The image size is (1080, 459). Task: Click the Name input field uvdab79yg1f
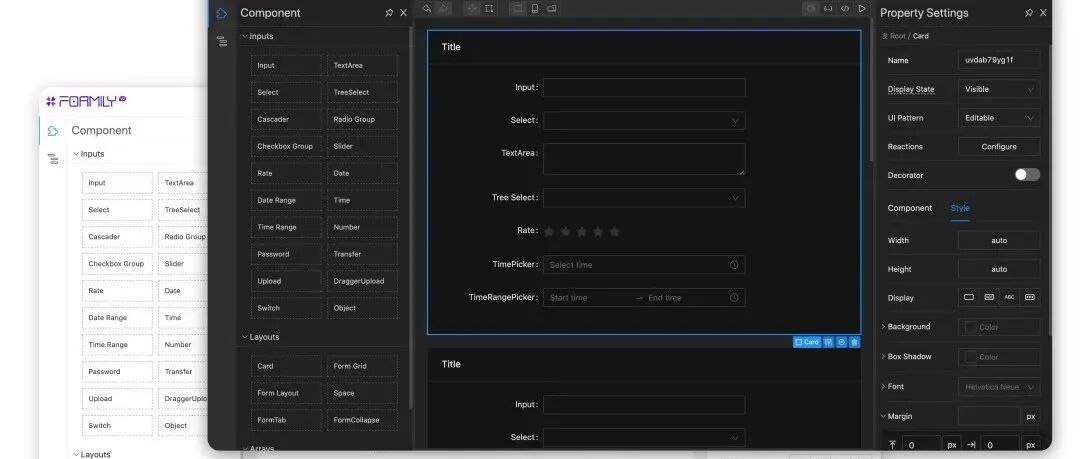(999, 60)
